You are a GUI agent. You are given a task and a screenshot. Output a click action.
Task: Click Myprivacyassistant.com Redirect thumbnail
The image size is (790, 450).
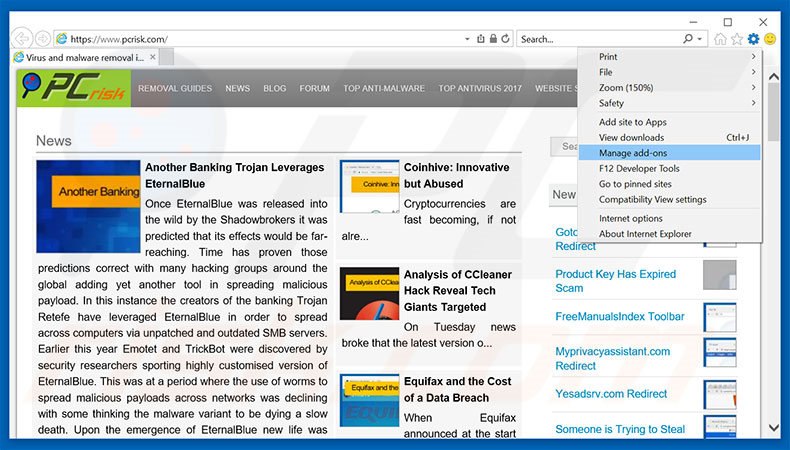720,352
